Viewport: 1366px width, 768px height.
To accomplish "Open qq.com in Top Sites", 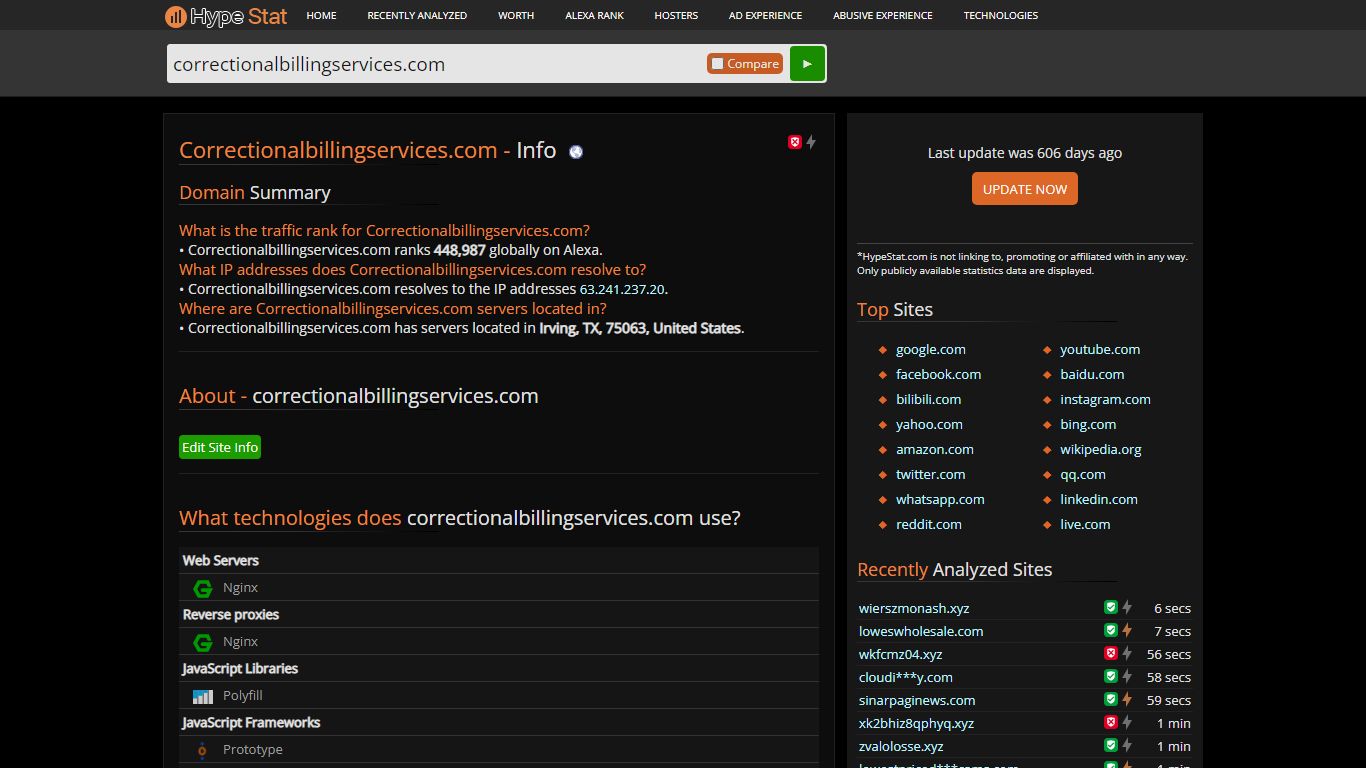I will pos(1083,474).
